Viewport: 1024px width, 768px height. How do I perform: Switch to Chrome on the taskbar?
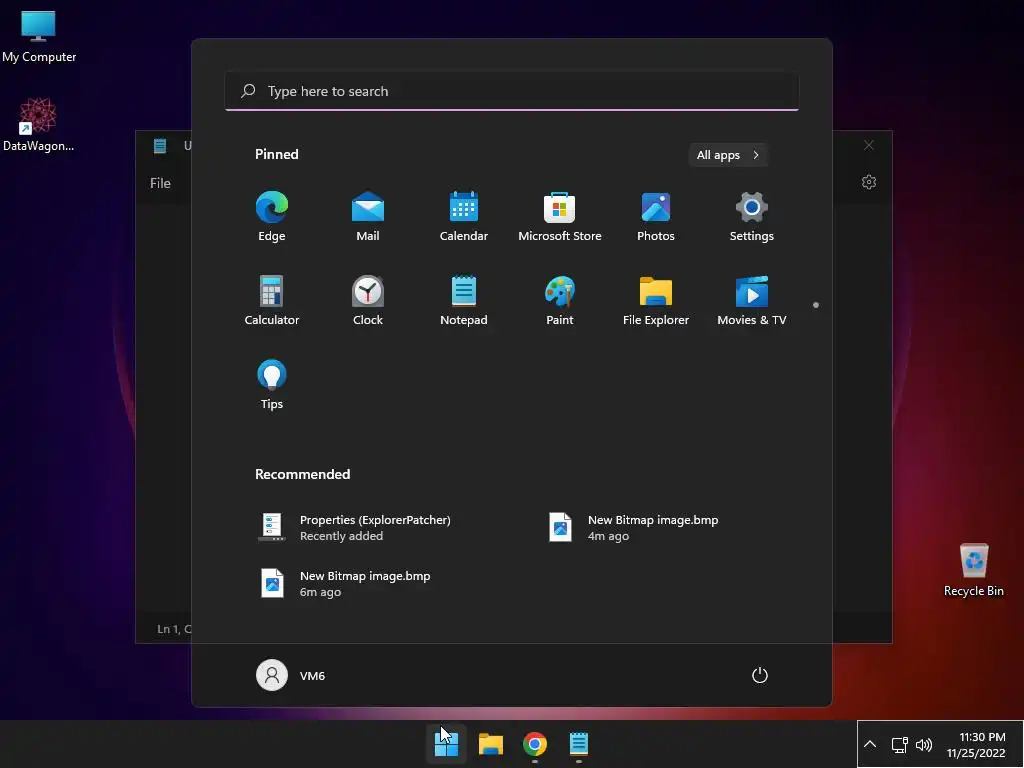535,744
